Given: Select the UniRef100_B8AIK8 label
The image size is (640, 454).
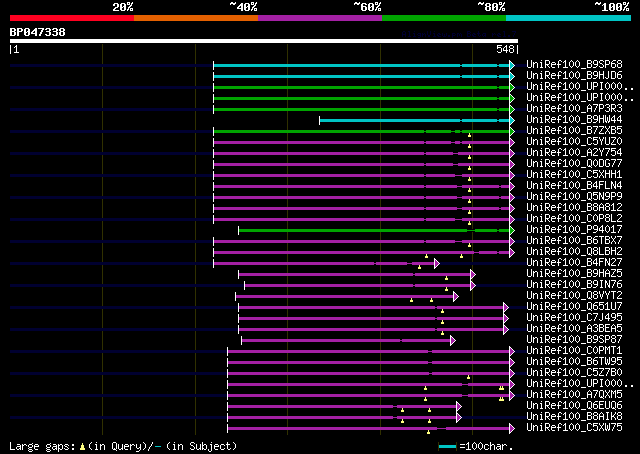Looking at the screenshot, I should 574,417.
